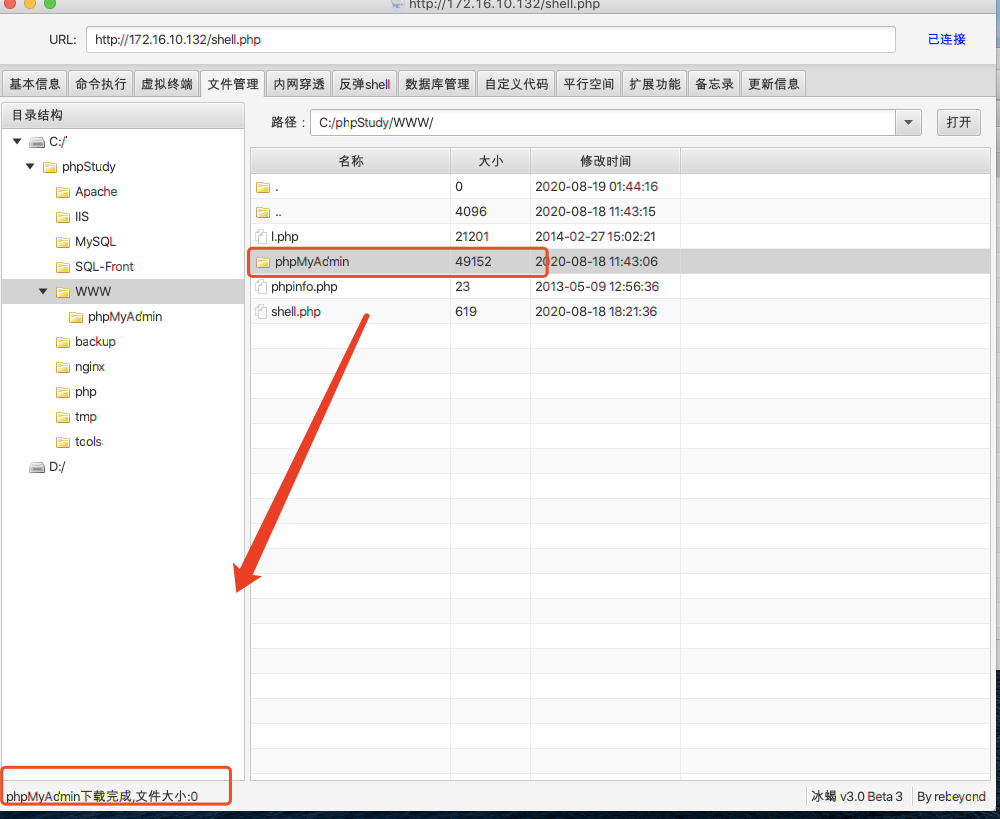The width and height of the screenshot is (1000, 819).
Task: Select the nginx label in tree
Action: tap(89, 367)
